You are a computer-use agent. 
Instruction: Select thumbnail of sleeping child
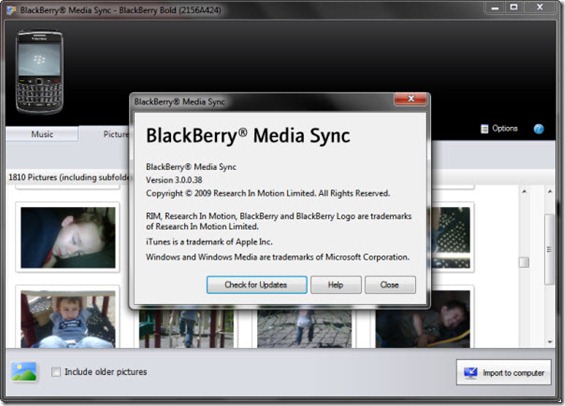[68, 237]
